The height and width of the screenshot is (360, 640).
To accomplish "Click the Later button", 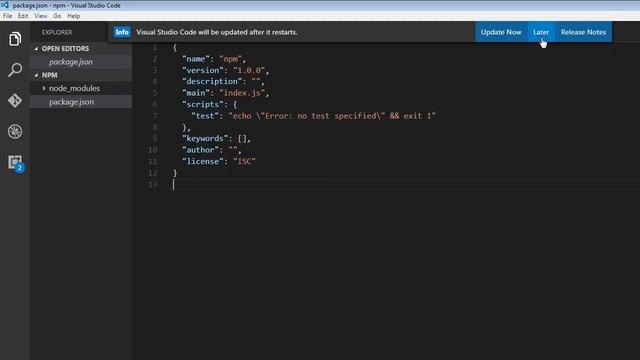I will point(541,32).
